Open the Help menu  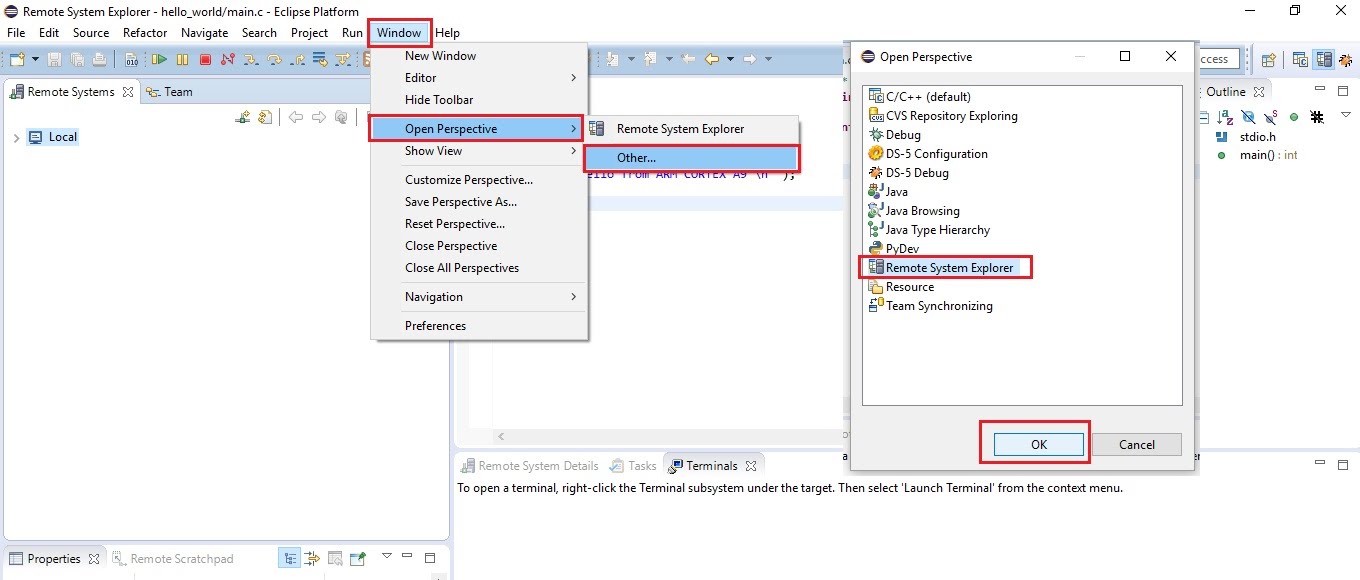click(x=447, y=33)
